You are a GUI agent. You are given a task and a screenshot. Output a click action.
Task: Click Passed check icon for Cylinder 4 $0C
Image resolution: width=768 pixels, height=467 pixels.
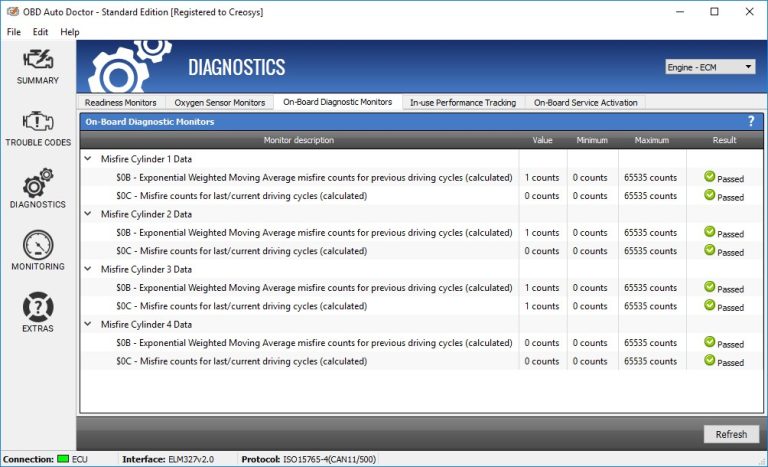(709, 360)
